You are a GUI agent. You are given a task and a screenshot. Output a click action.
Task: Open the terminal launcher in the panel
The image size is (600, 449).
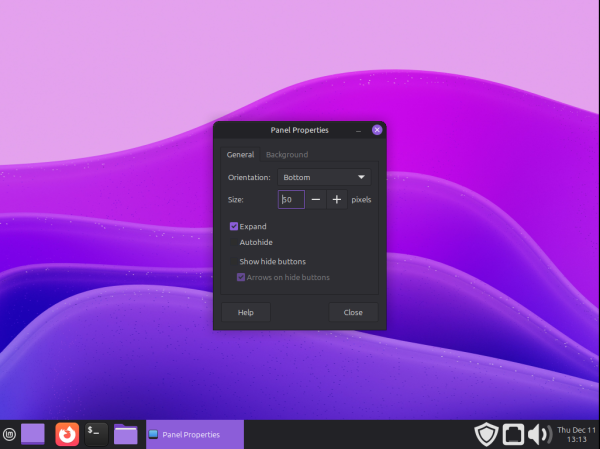(96, 434)
